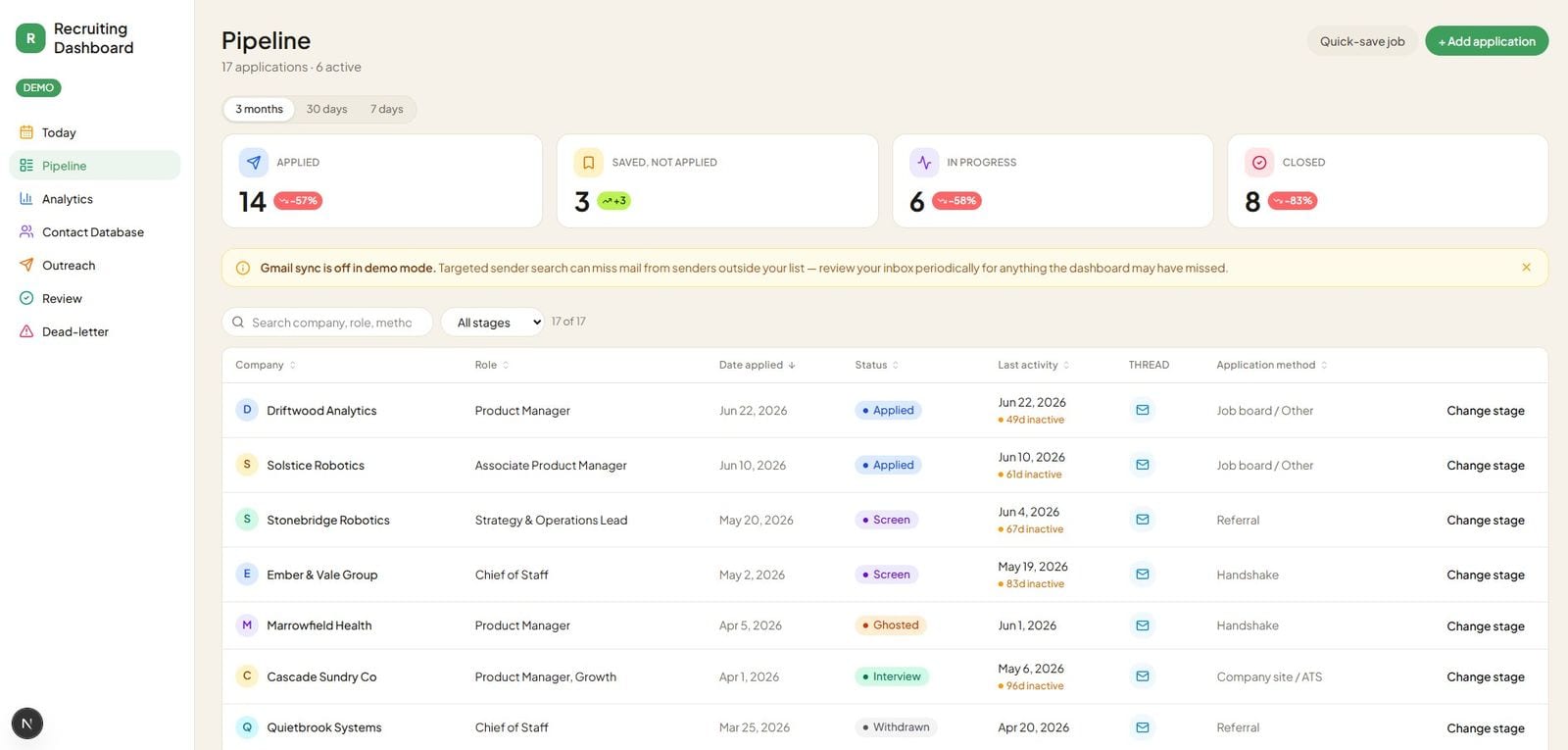Open the mail thread for Stonebridge Robotics

click(x=1143, y=520)
